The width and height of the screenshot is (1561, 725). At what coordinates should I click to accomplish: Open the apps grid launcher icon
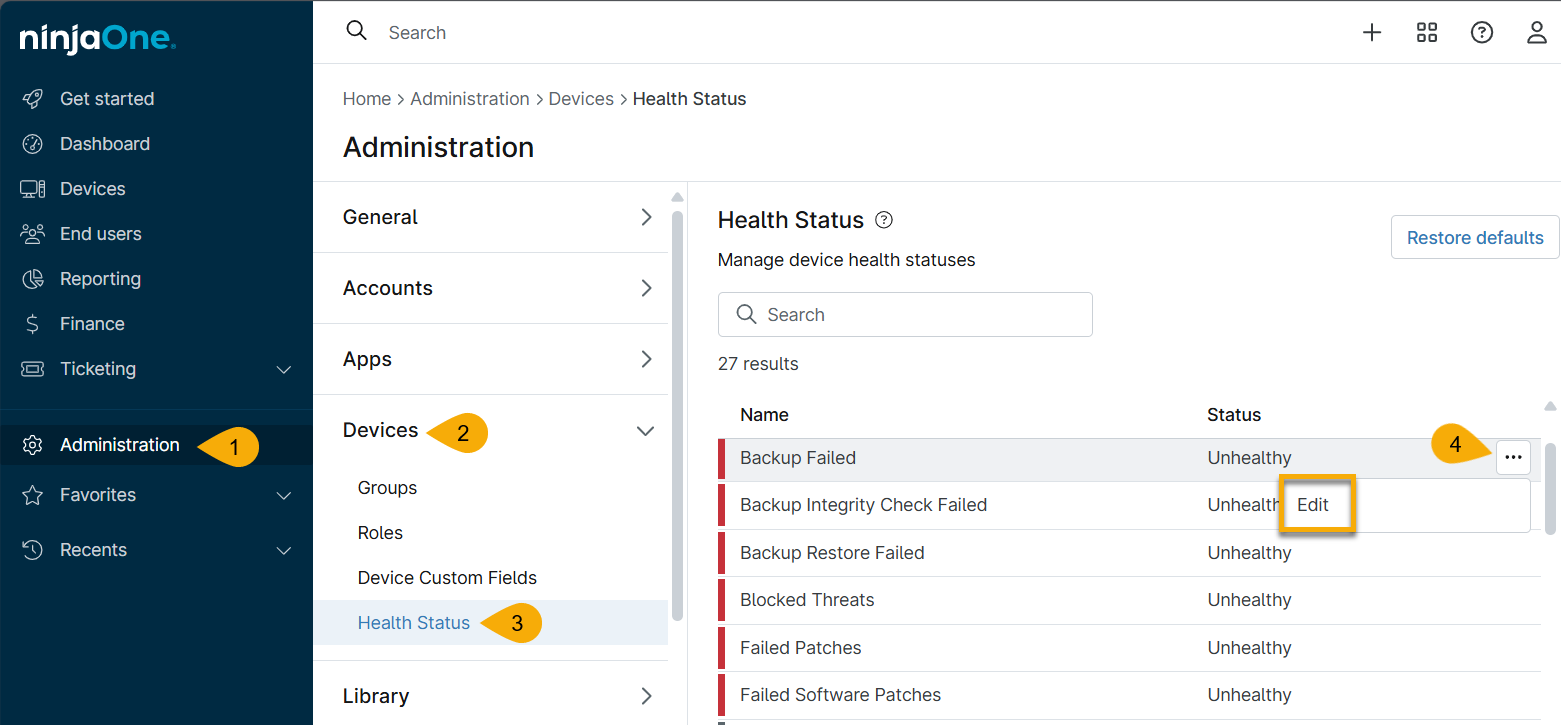(x=1426, y=32)
